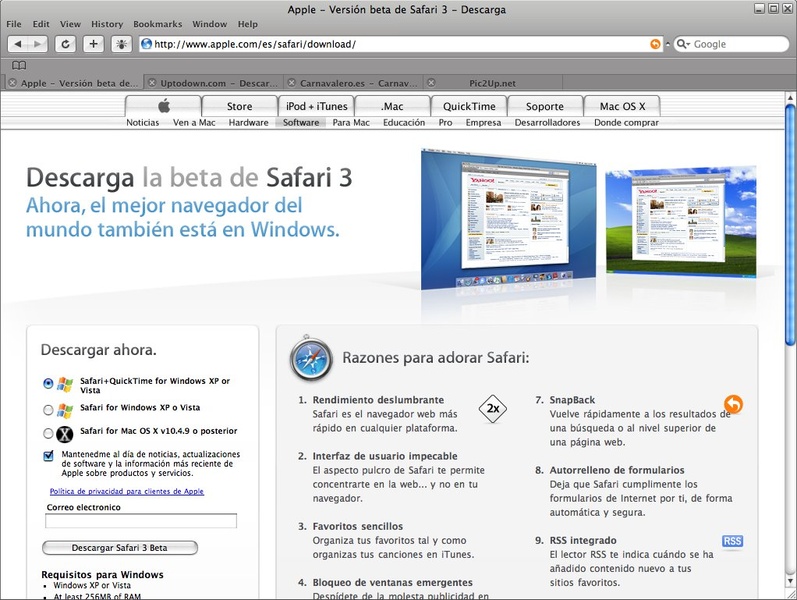Select Safari for Windows XP o Vista option

point(48,409)
